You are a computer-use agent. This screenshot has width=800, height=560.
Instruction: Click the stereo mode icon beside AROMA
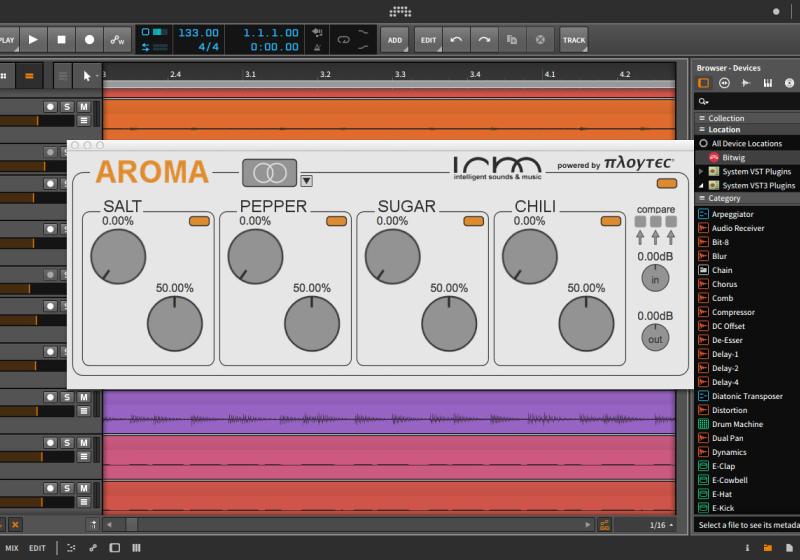point(269,173)
